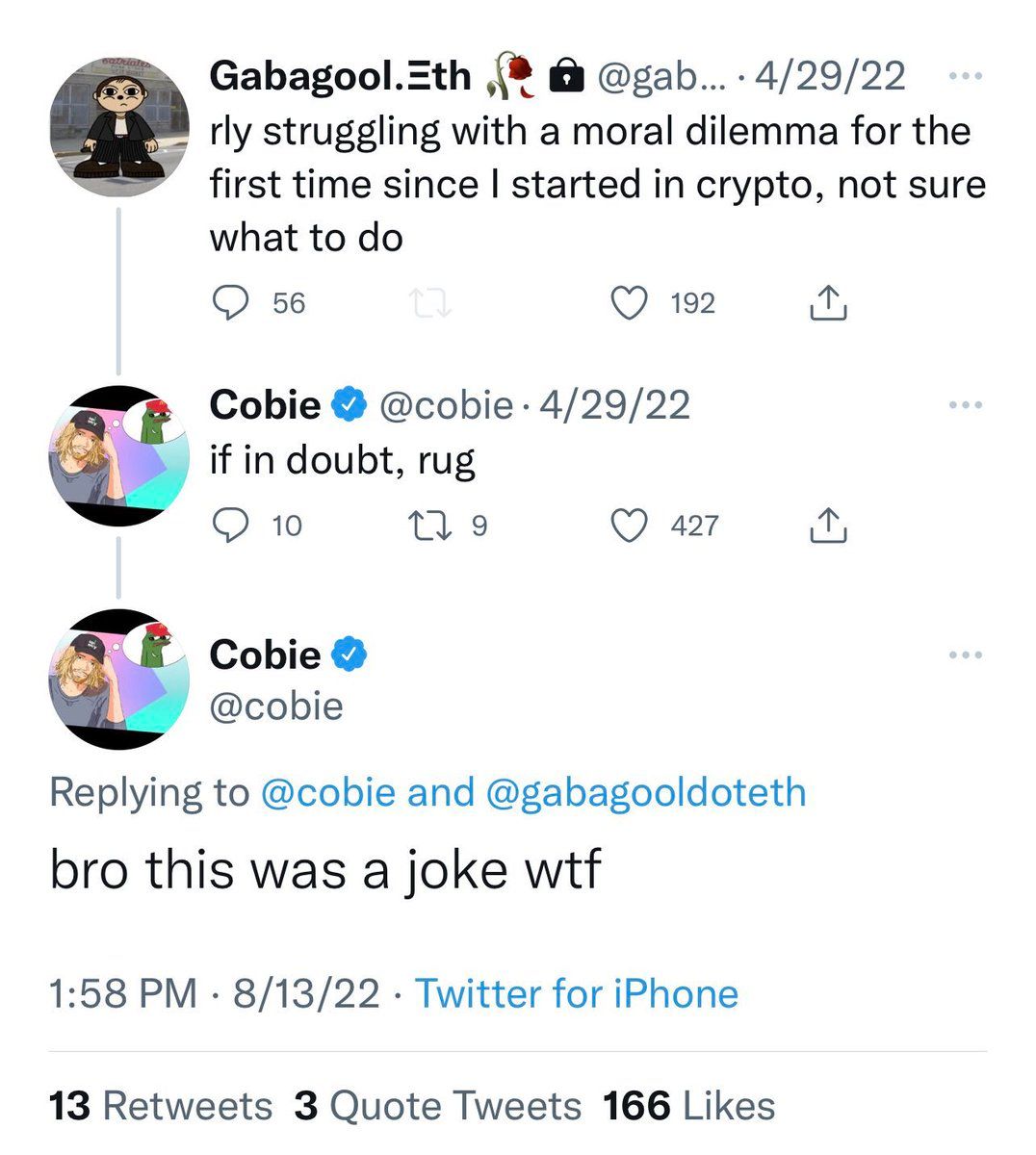This screenshot has width=1036, height=1155.
Task: Click the Gabagool.Eth display name
Action: 340,76
